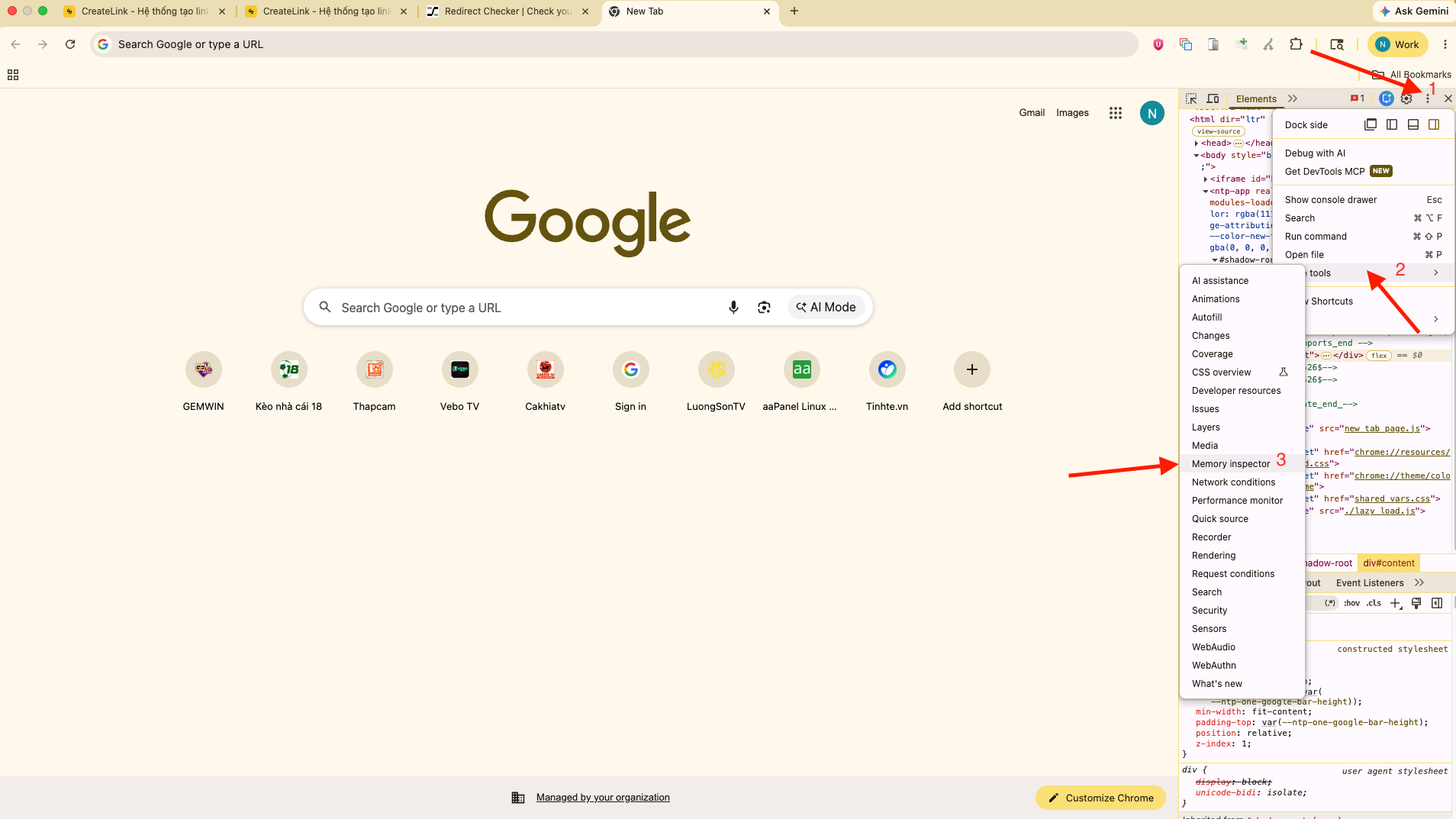The image size is (1456, 819).
Task: Click the Add shortcut plus tile
Action: pyautogui.click(x=972, y=382)
